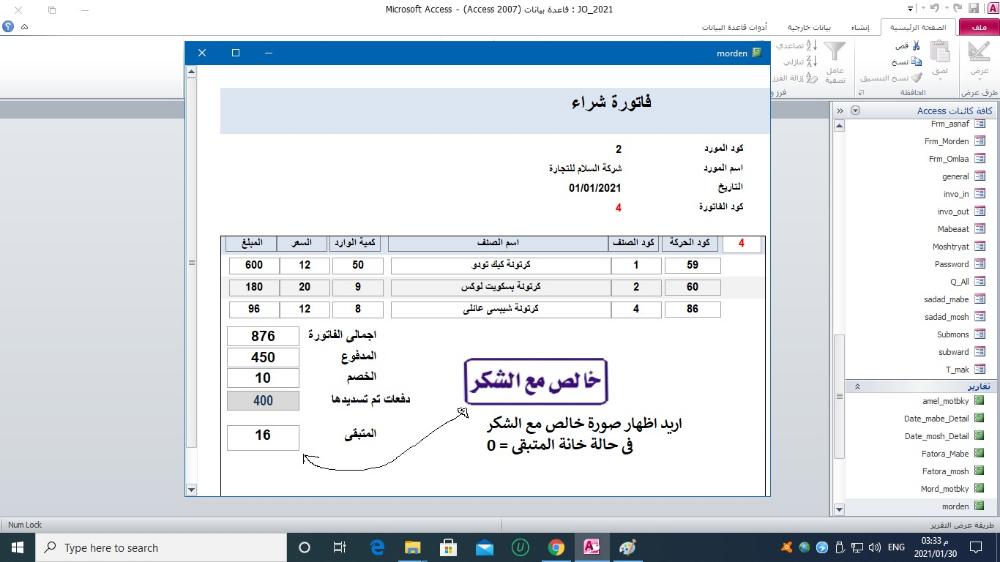
Task: Open the sadad_mabe form
Action: (x=946, y=299)
